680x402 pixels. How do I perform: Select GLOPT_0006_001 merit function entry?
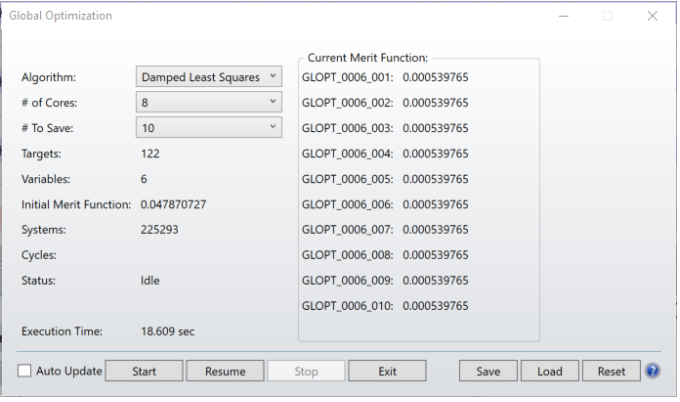tap(385, 77)
